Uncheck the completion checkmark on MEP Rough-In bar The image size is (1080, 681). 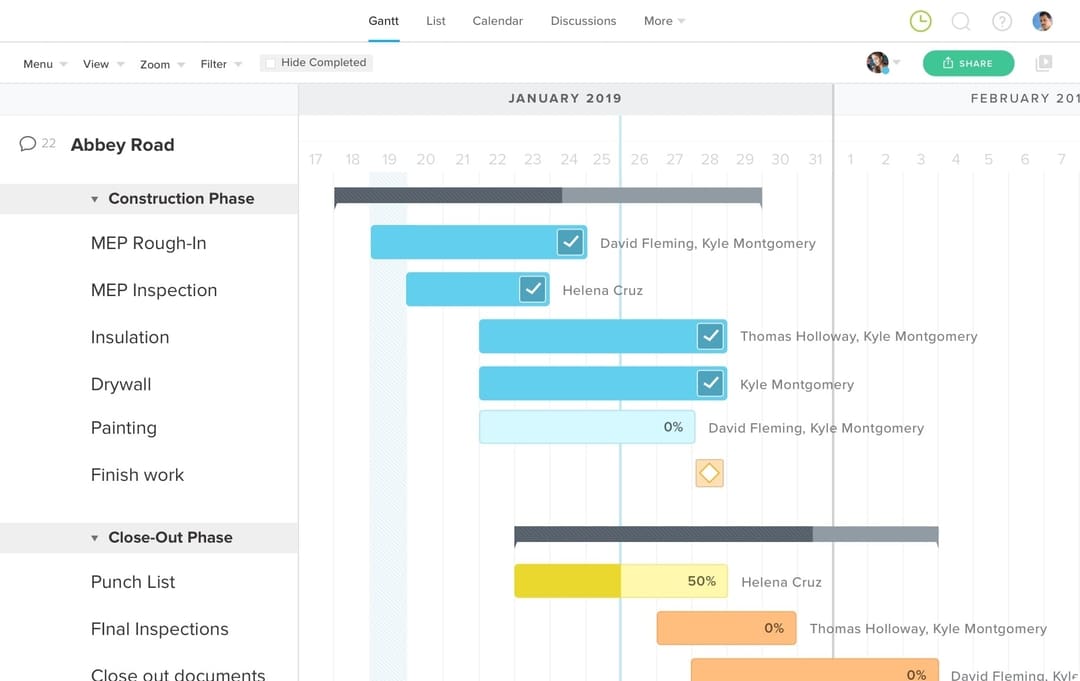[x=570, y=241]
